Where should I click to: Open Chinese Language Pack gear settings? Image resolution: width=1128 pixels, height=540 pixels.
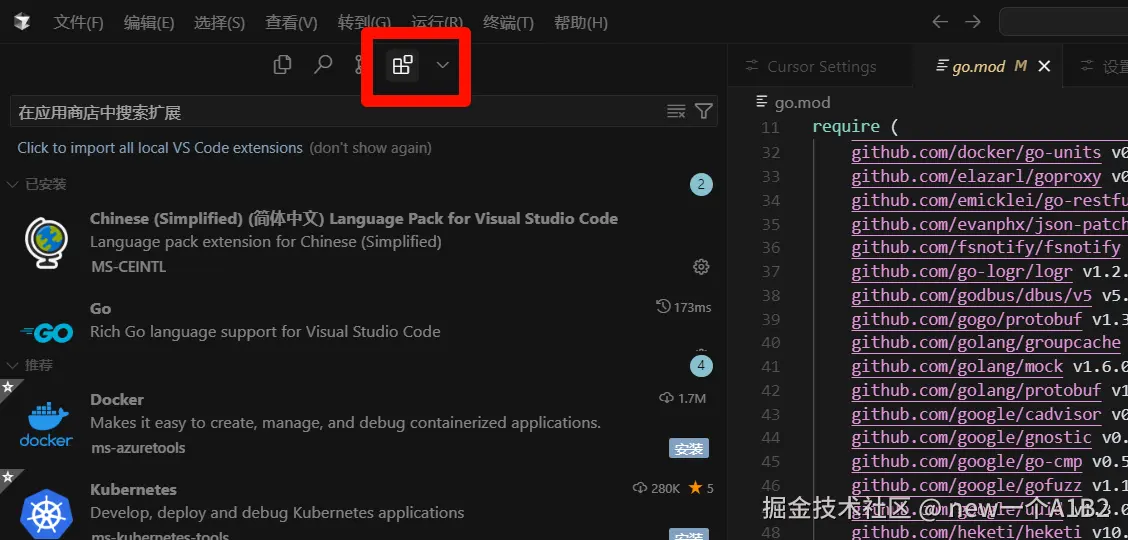701,267
